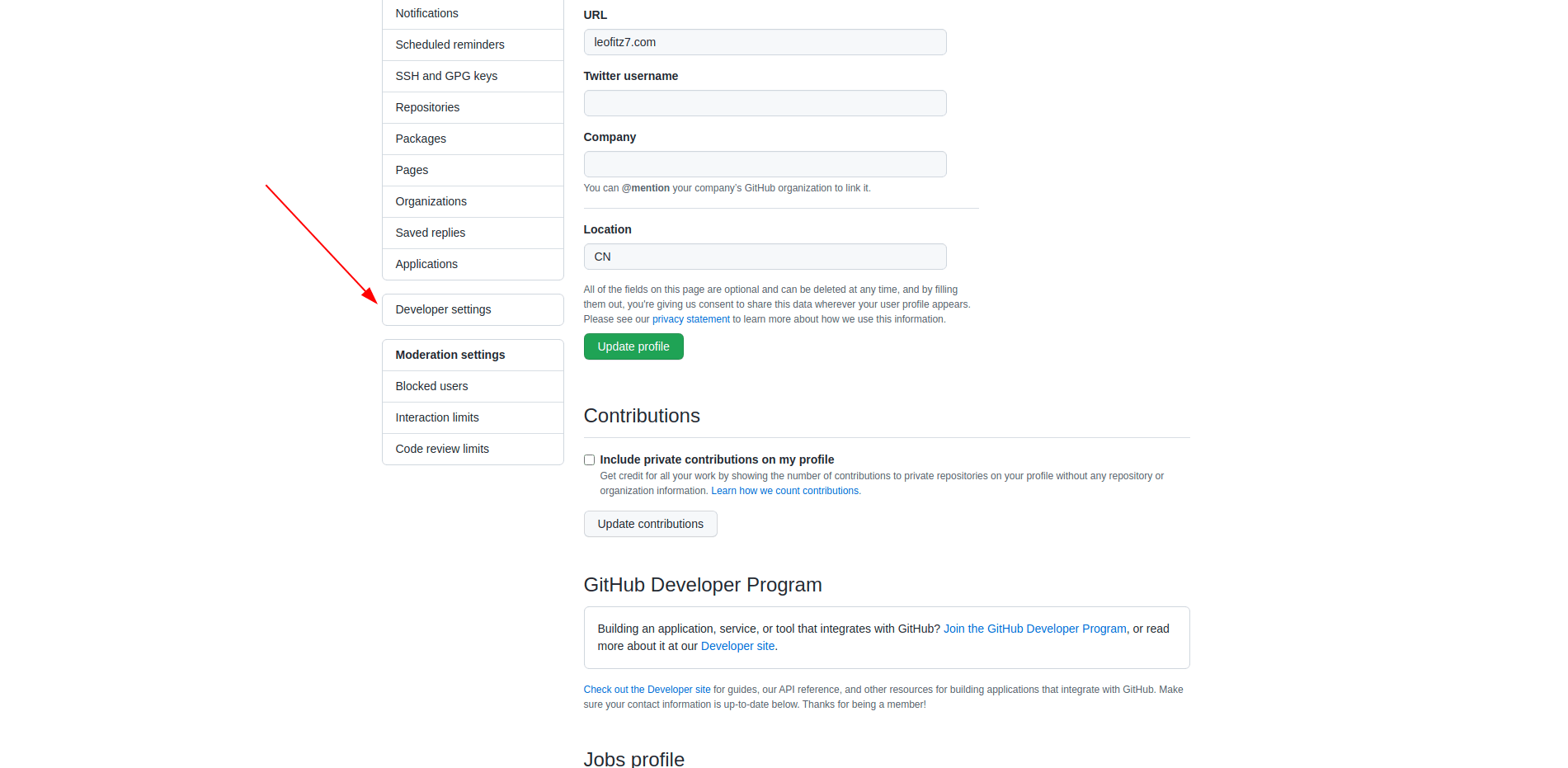This screenshot has width=1568, height=768.
Task: Click the Update contributions button
Action: [x=650, y=524]
